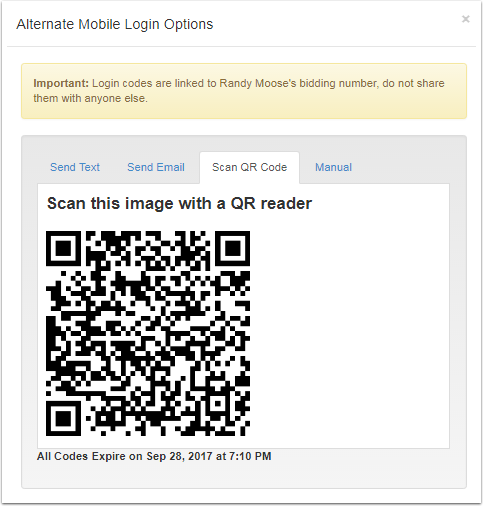Select the Scan QR Code tab
483x506 pixels.
[x=249, y=167]
